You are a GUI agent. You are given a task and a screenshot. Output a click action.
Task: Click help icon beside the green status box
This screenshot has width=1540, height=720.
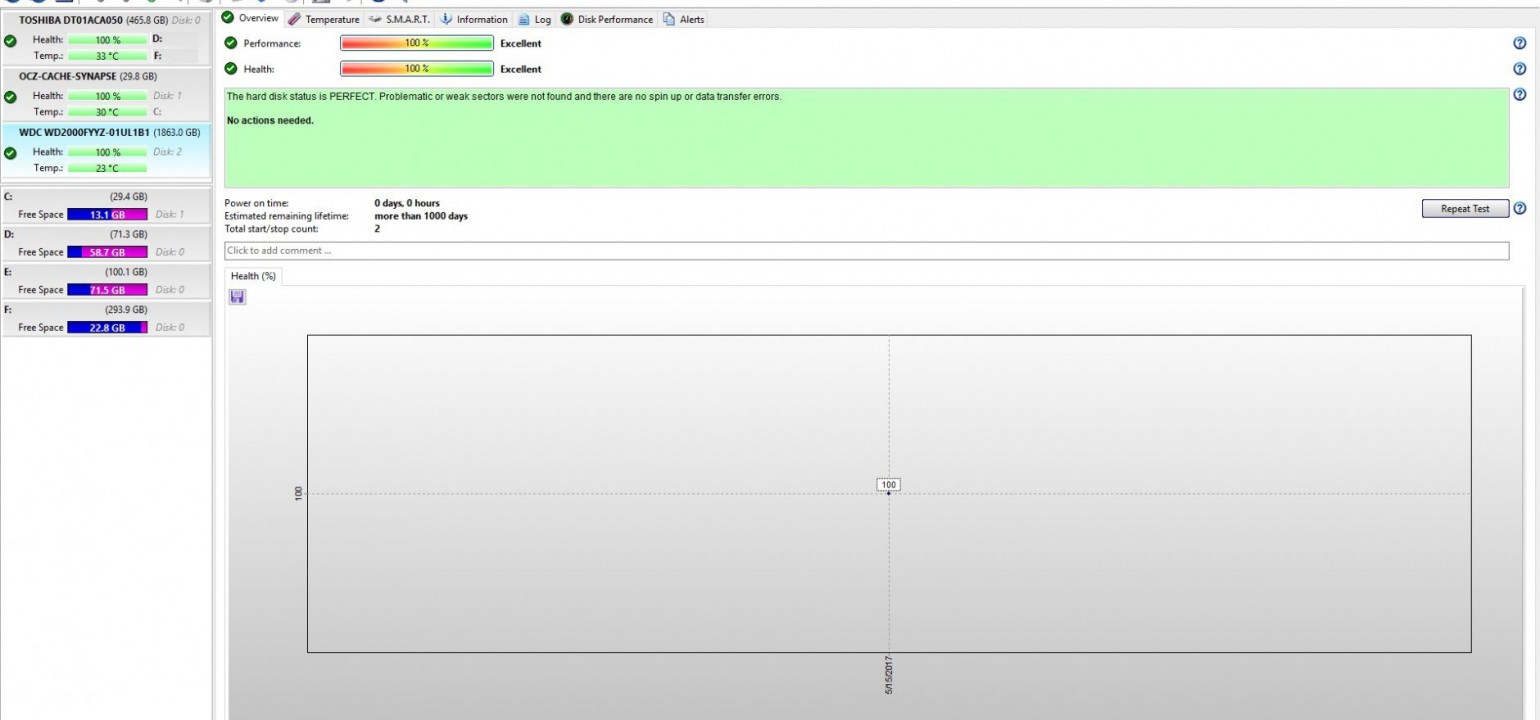pos(1520,95)
